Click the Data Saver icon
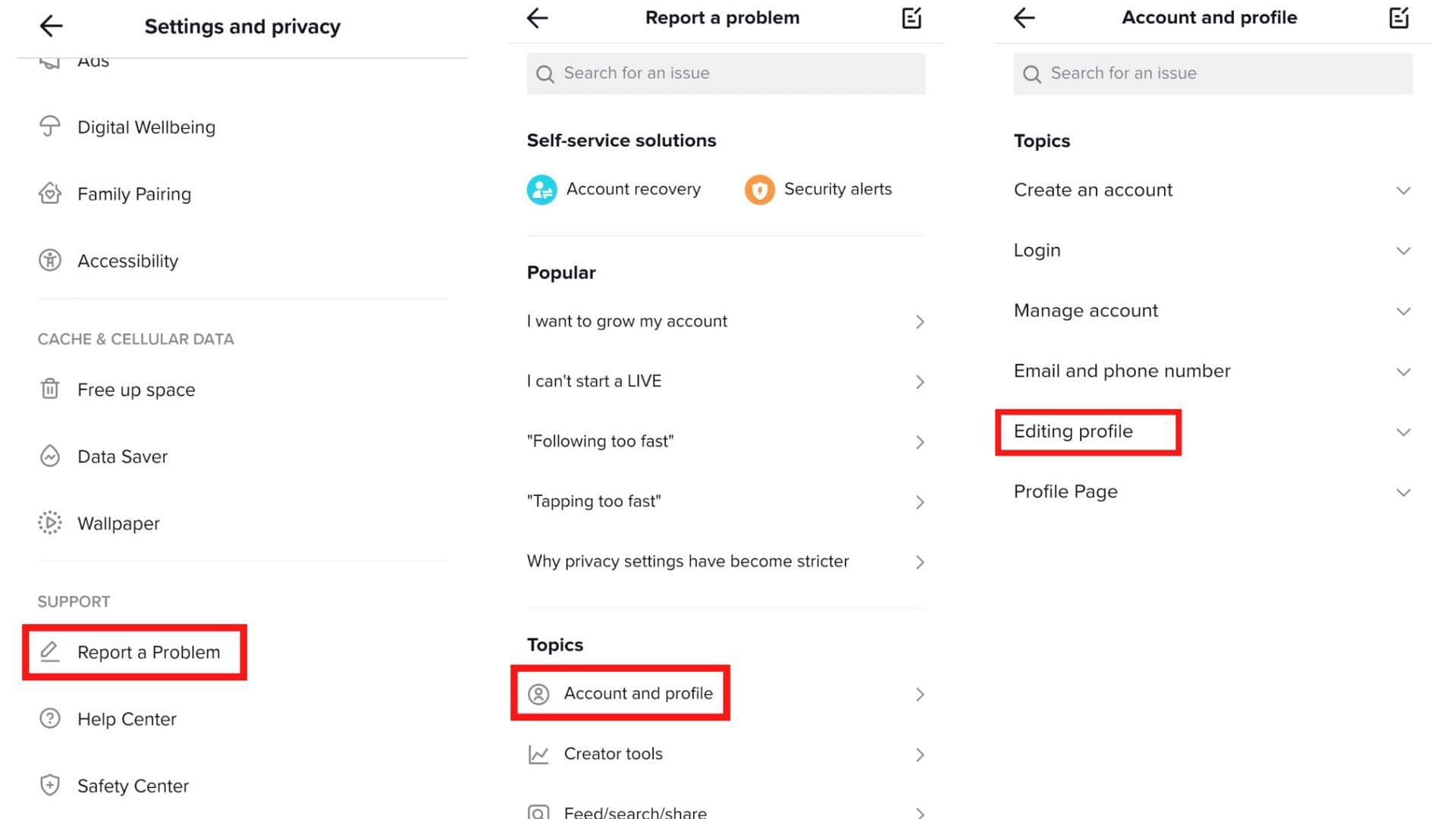 [x=49, y=456]
